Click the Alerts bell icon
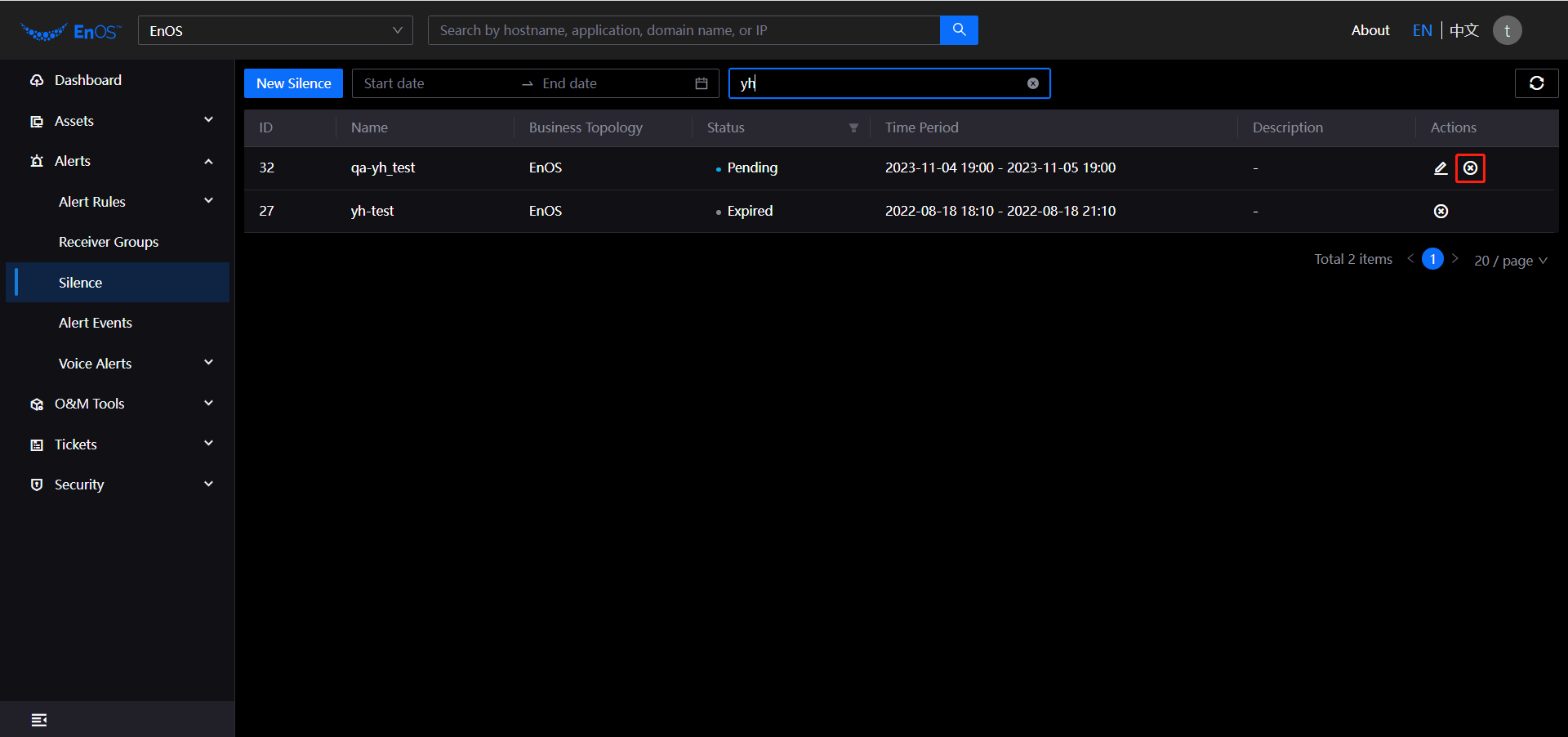The image size is (1568, 737). click(x=37, y=161)
